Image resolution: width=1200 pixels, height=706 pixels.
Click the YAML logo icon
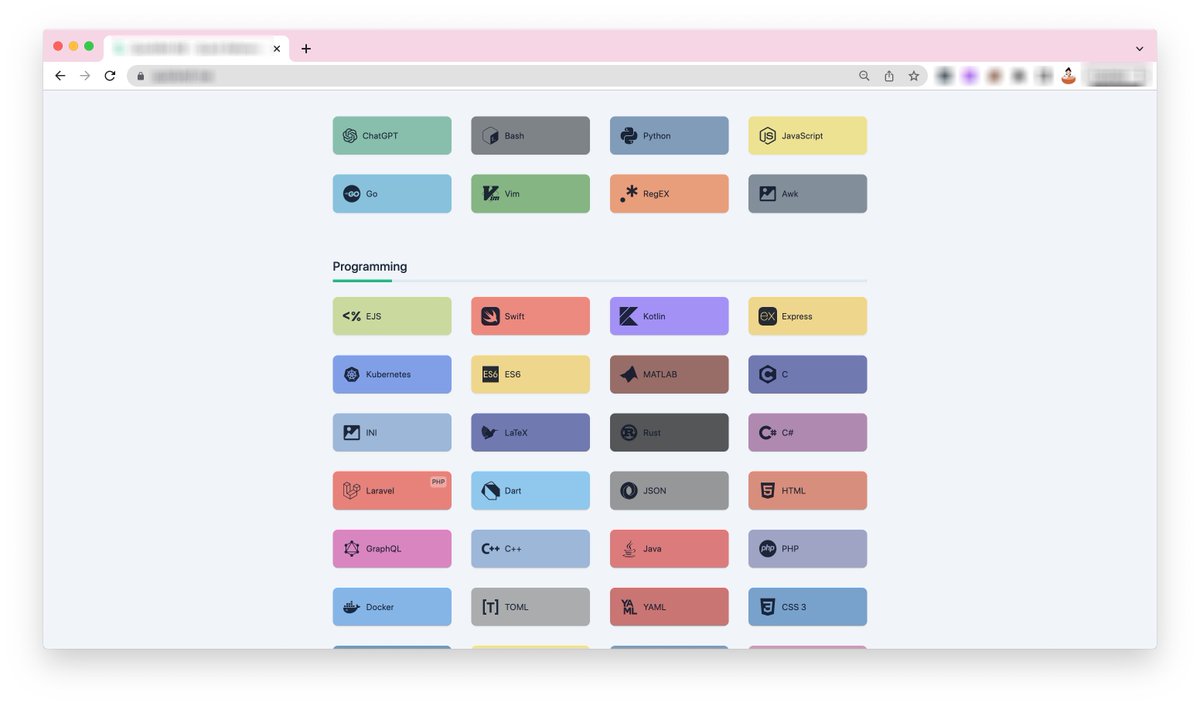pos(629,607)
